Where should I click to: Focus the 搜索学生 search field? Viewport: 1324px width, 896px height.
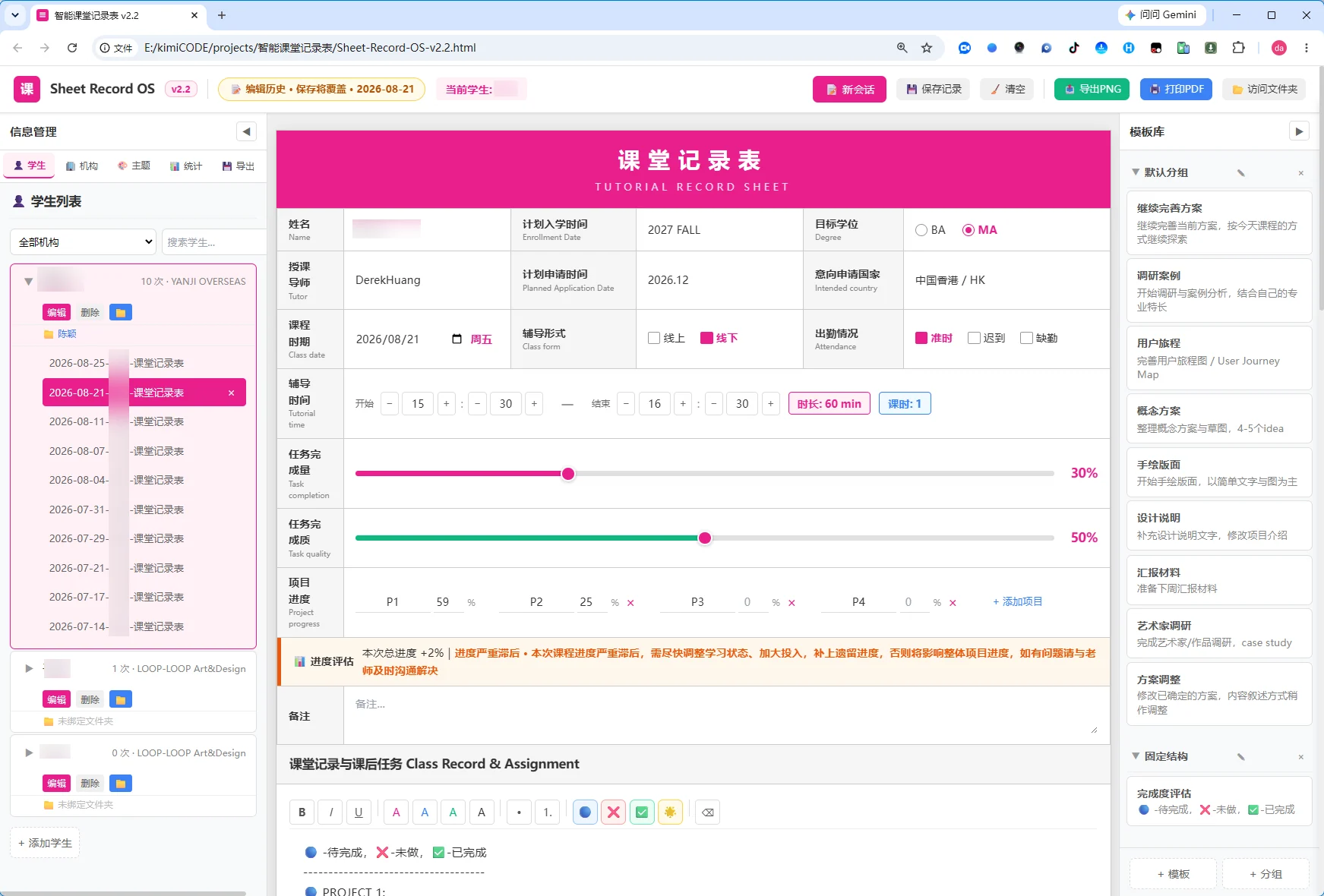coord(214,241)
